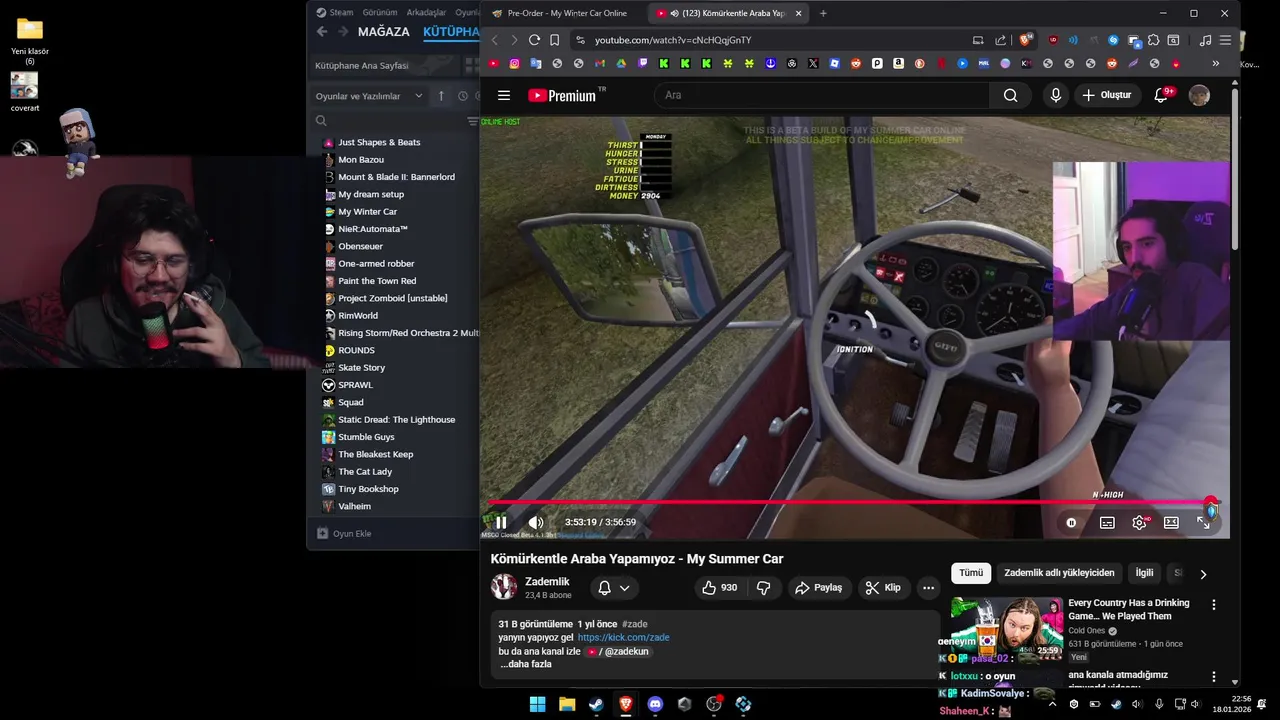1280x720 pixels.
Task: Open the Brave Shields lion icon
Action: click(1025, 40)
